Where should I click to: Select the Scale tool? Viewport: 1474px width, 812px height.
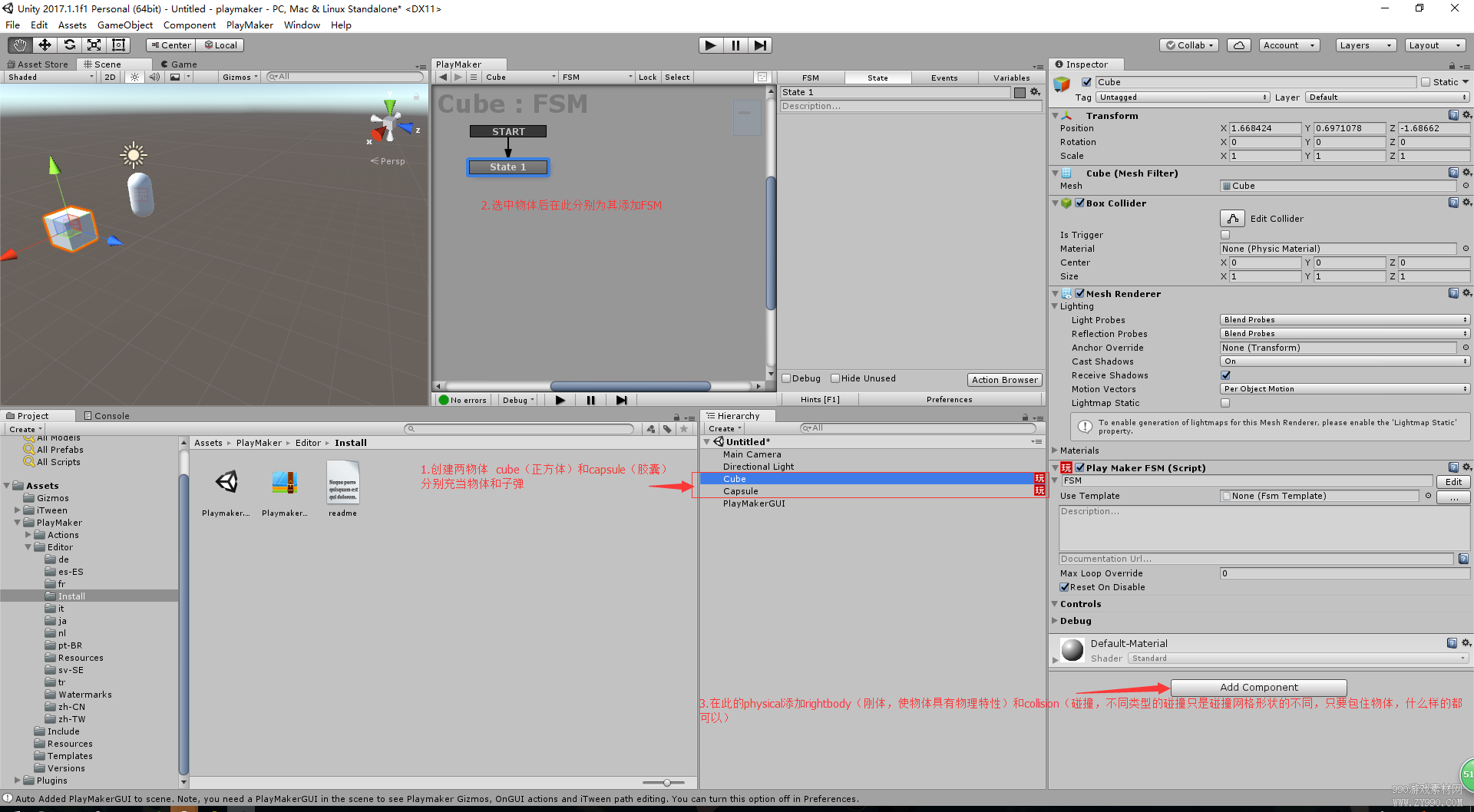tap(94, 45)
